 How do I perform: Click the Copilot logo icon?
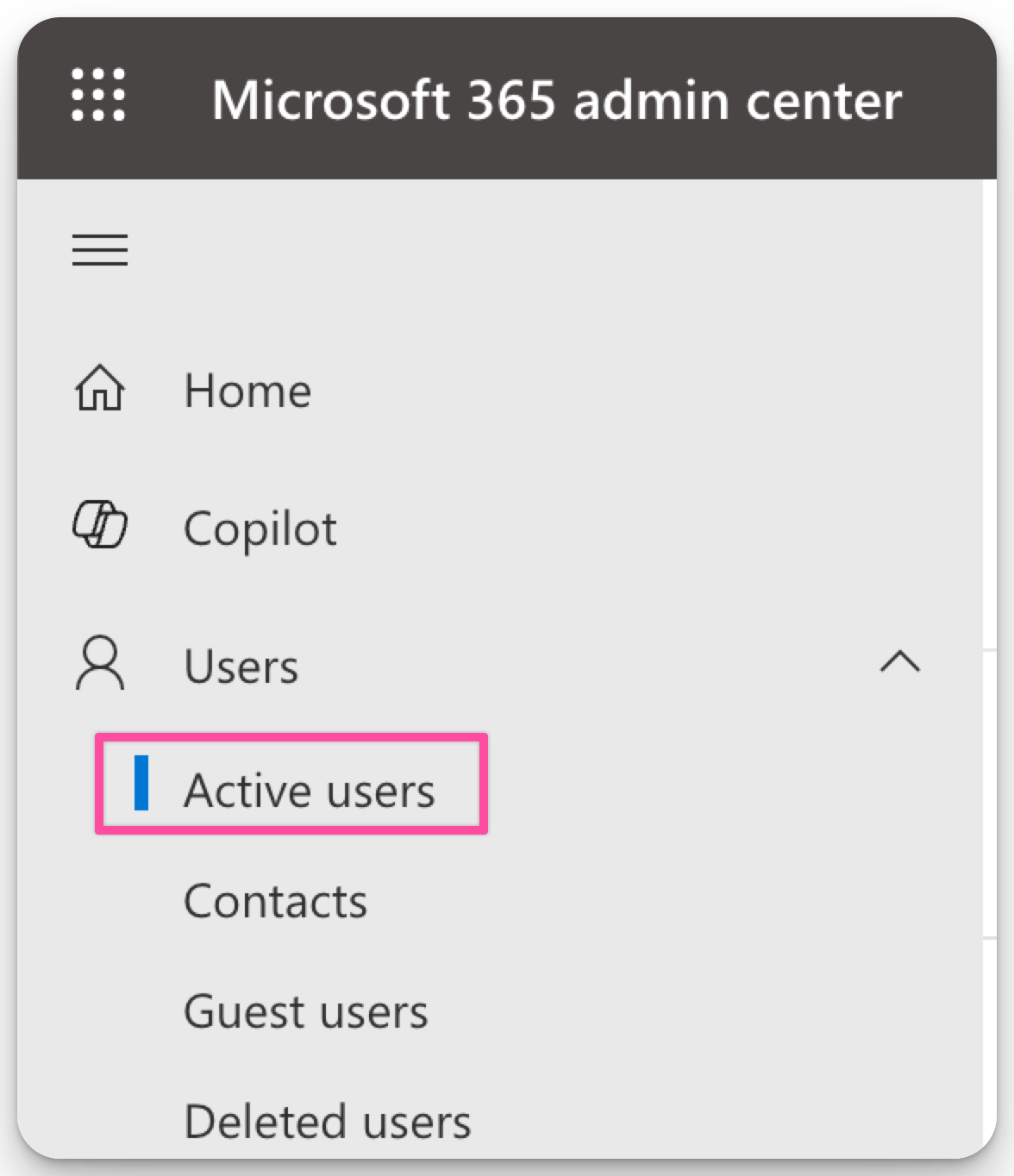(x=100, y=525)
